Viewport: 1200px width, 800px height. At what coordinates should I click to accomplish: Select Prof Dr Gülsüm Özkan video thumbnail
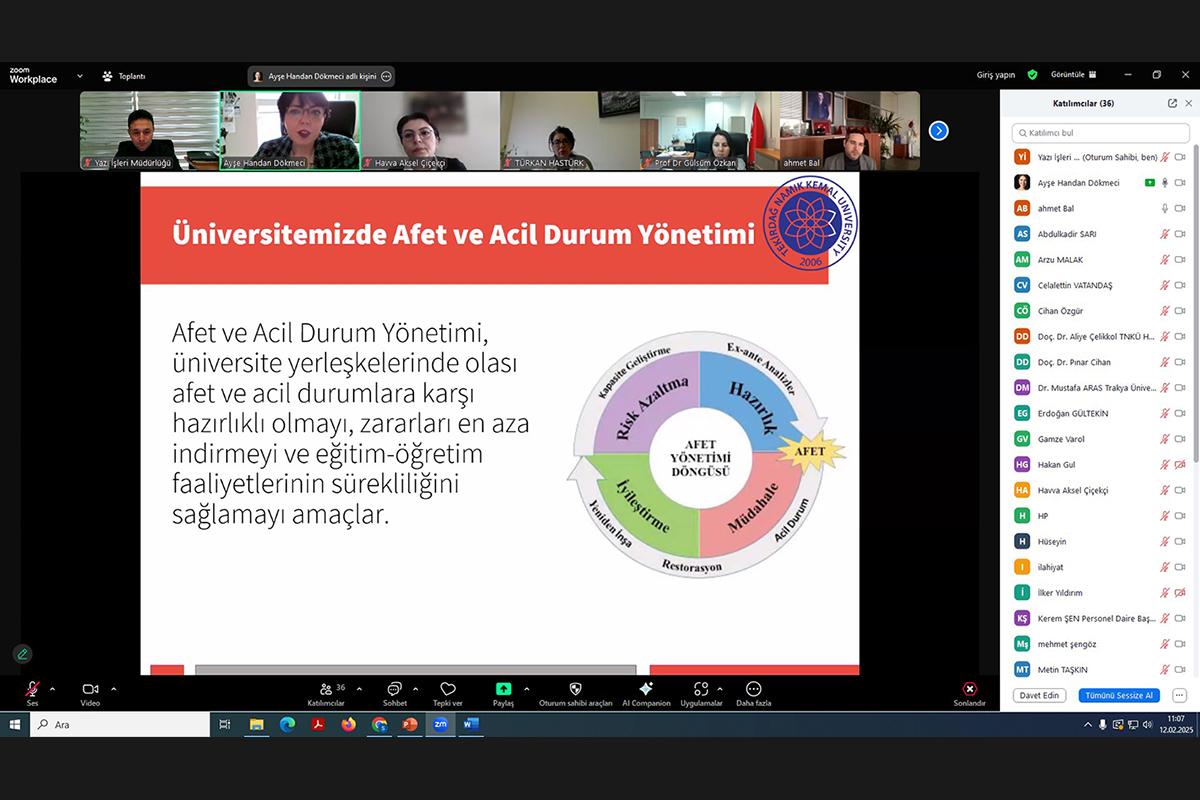(x=709, y=130)
